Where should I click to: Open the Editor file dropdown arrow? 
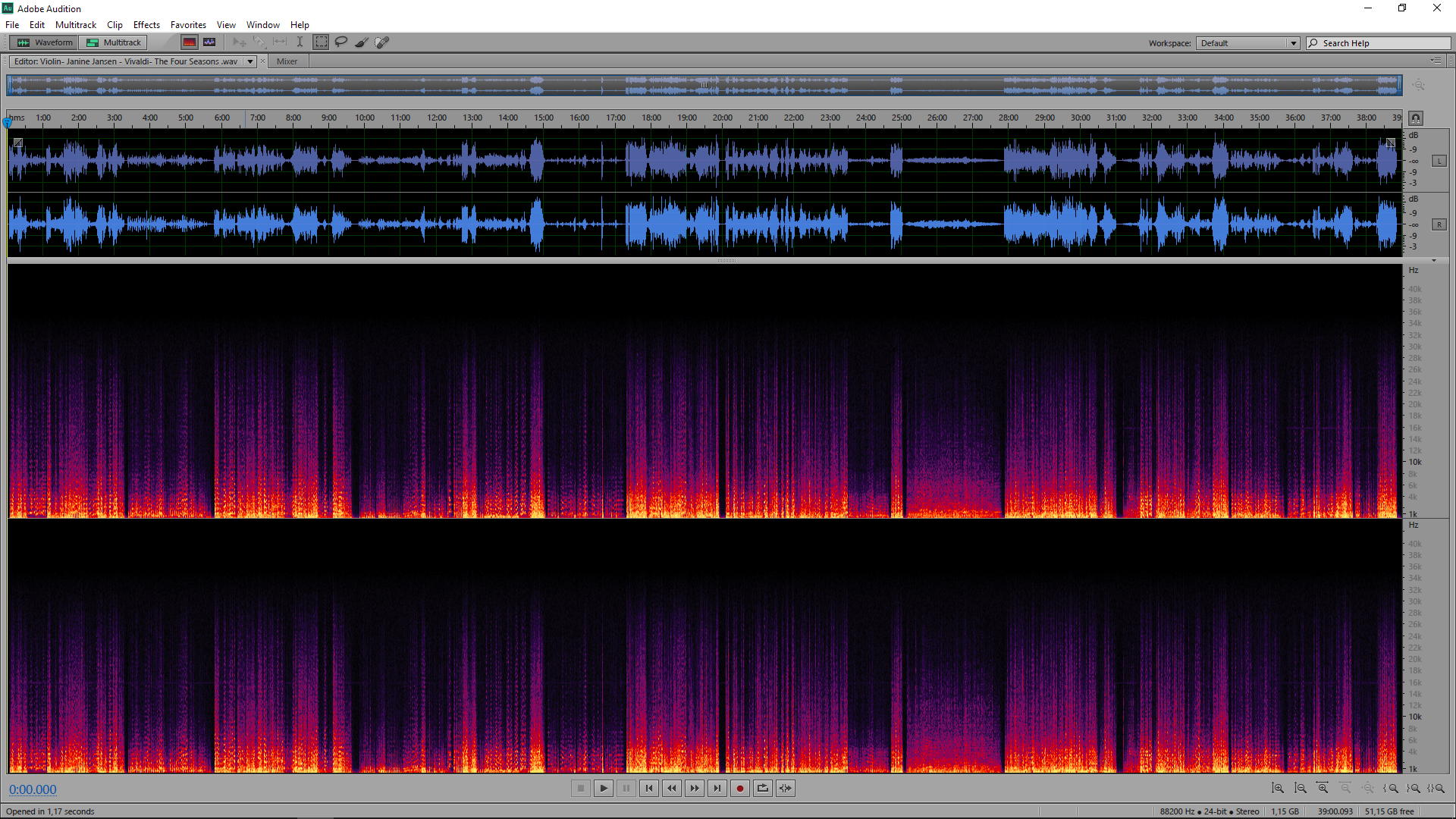250,61
